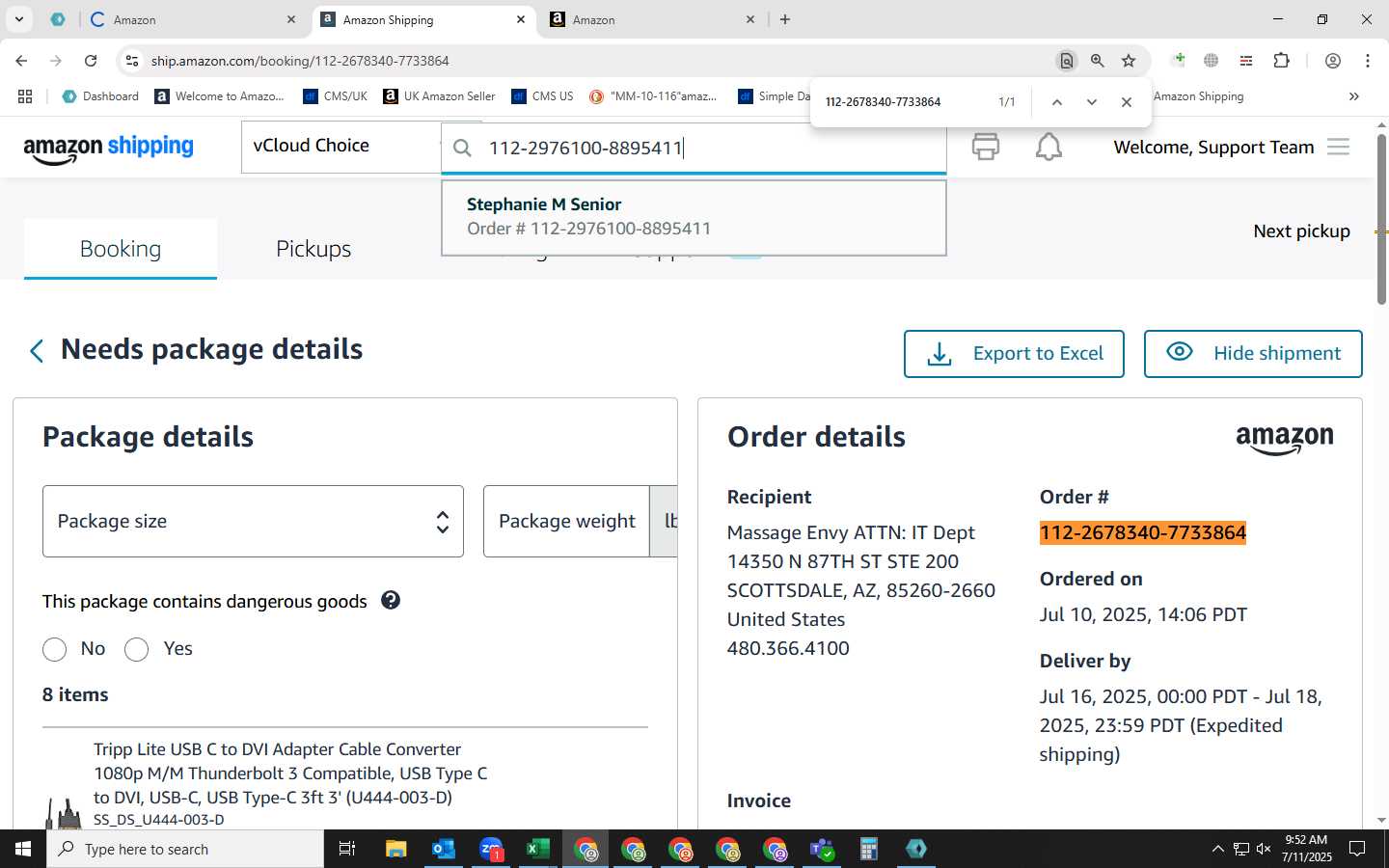Click the Tripp Lite USB C item title
Image resolution: width=1389 pixels, height=868 pixels.
[x=290, y=773]
